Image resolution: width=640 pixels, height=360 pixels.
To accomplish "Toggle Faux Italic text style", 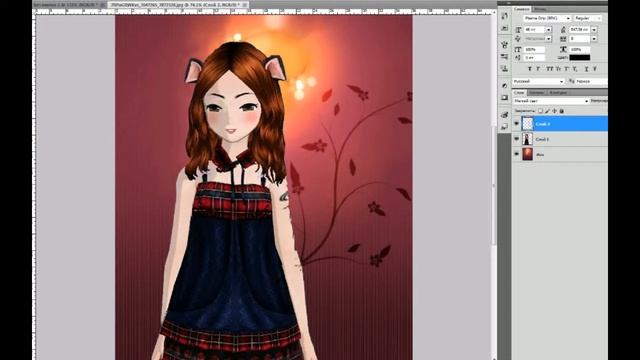I will (538, 69).
